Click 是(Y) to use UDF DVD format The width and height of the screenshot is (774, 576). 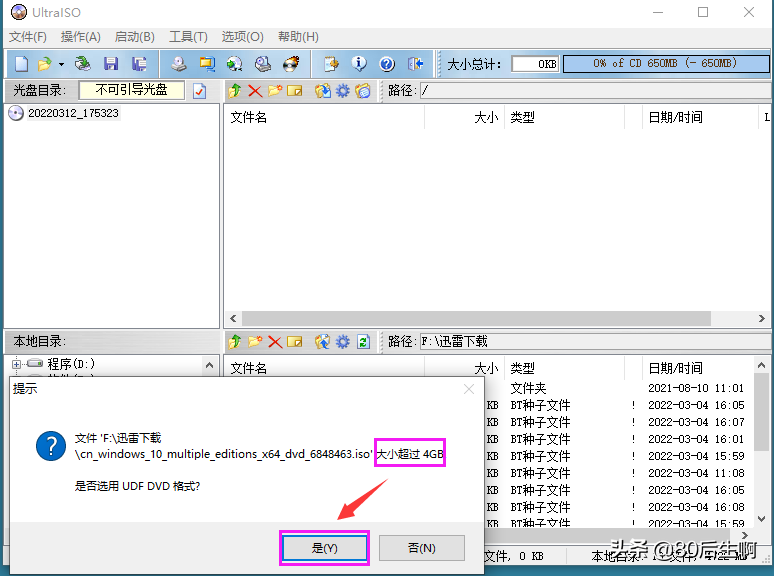point(324,548)
